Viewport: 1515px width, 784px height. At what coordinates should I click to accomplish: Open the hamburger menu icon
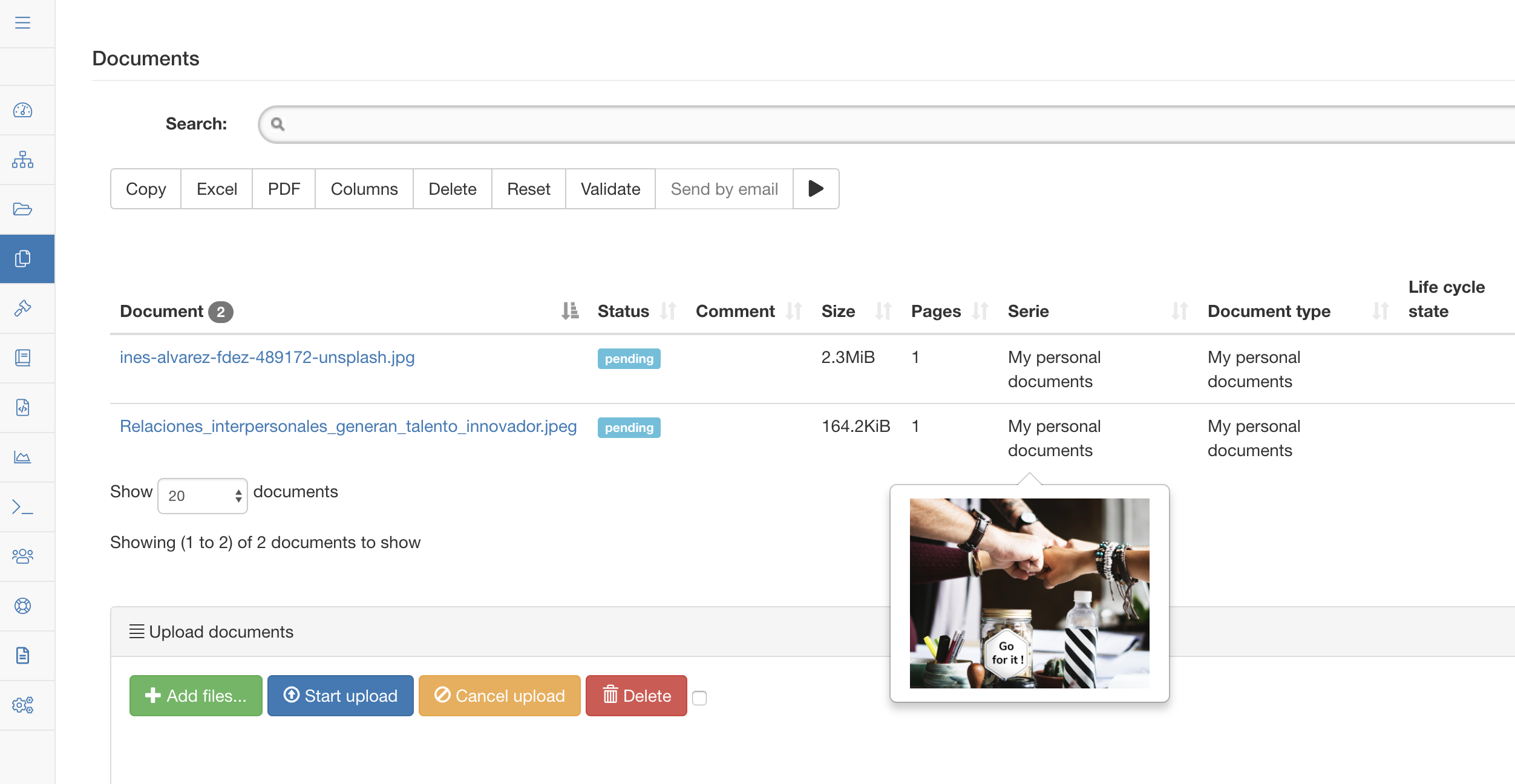point(22,23)
